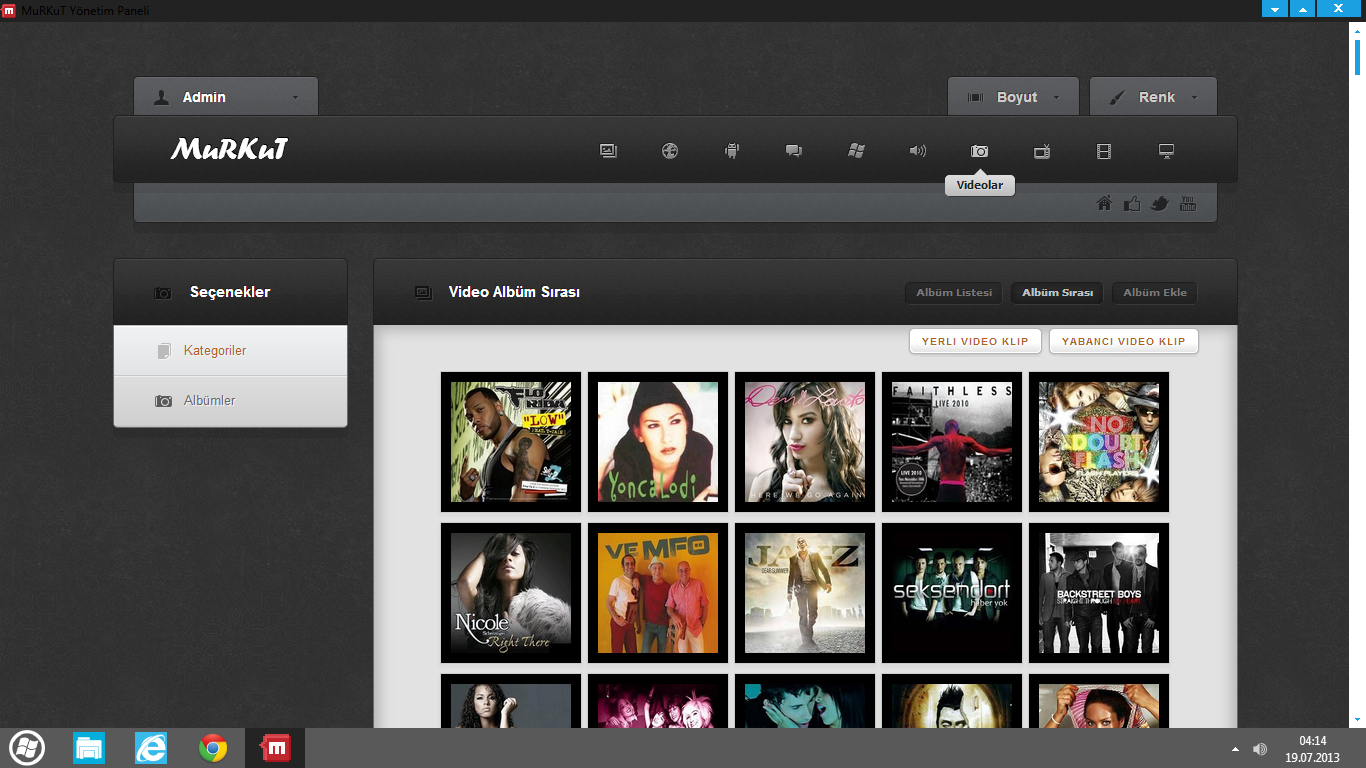Open the image gallery icon in navbar
Image resolution: width=1366 pixels, height=768 pixels.
[x=608, y=151]
